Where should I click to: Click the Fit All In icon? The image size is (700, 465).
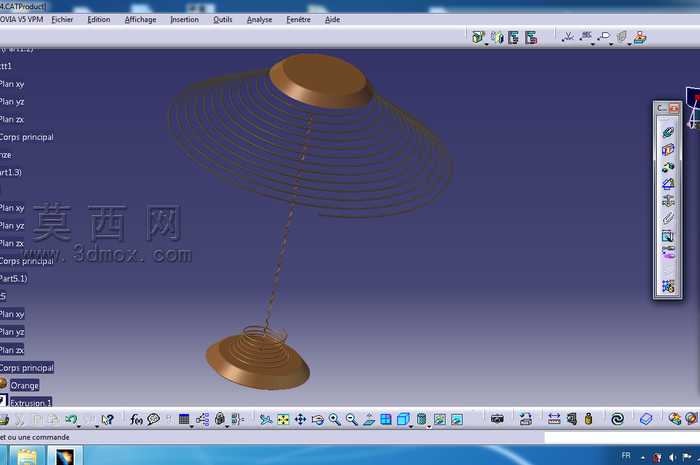283,419
